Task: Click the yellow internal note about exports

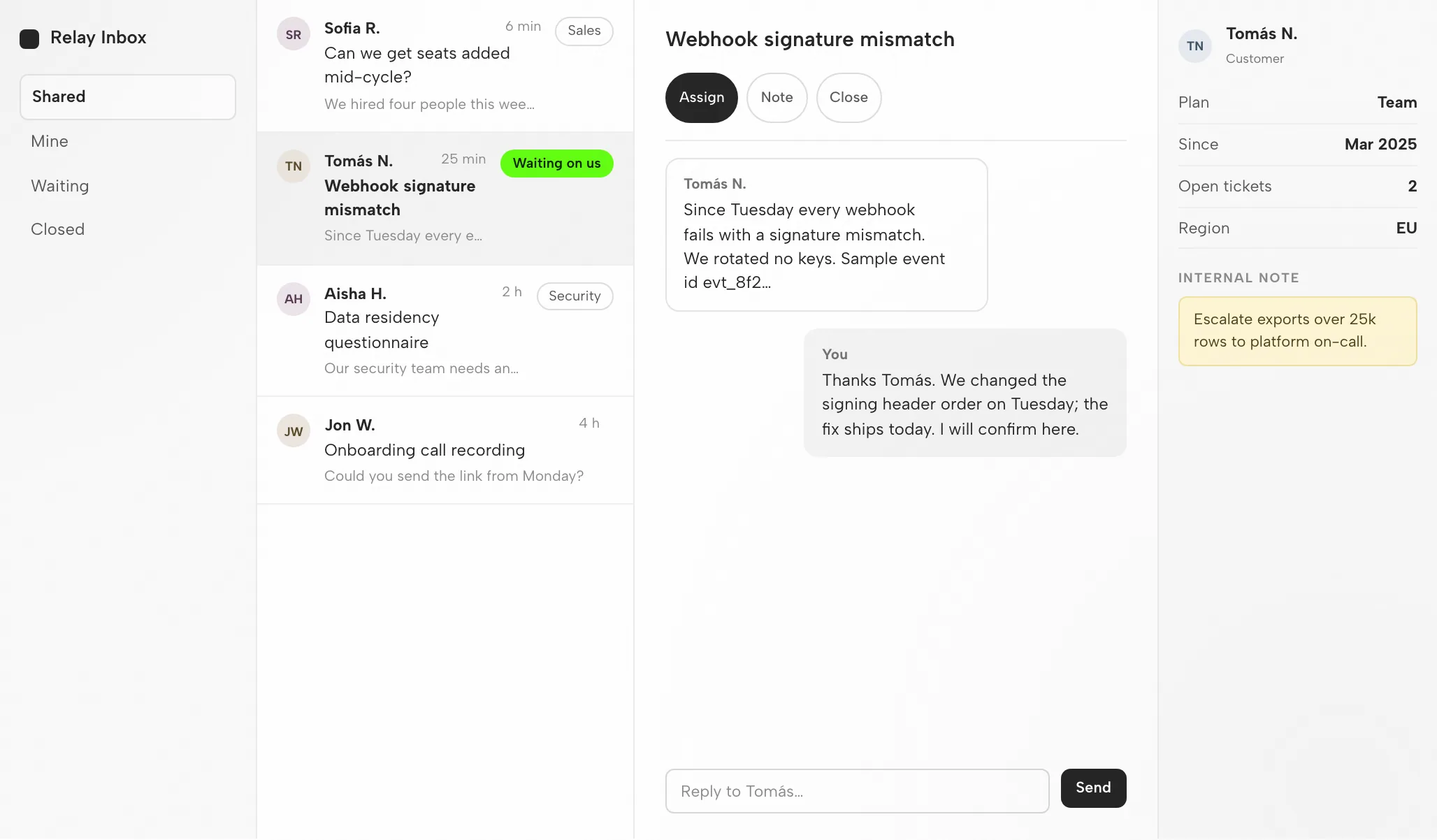Action: tap(1297, 331)
